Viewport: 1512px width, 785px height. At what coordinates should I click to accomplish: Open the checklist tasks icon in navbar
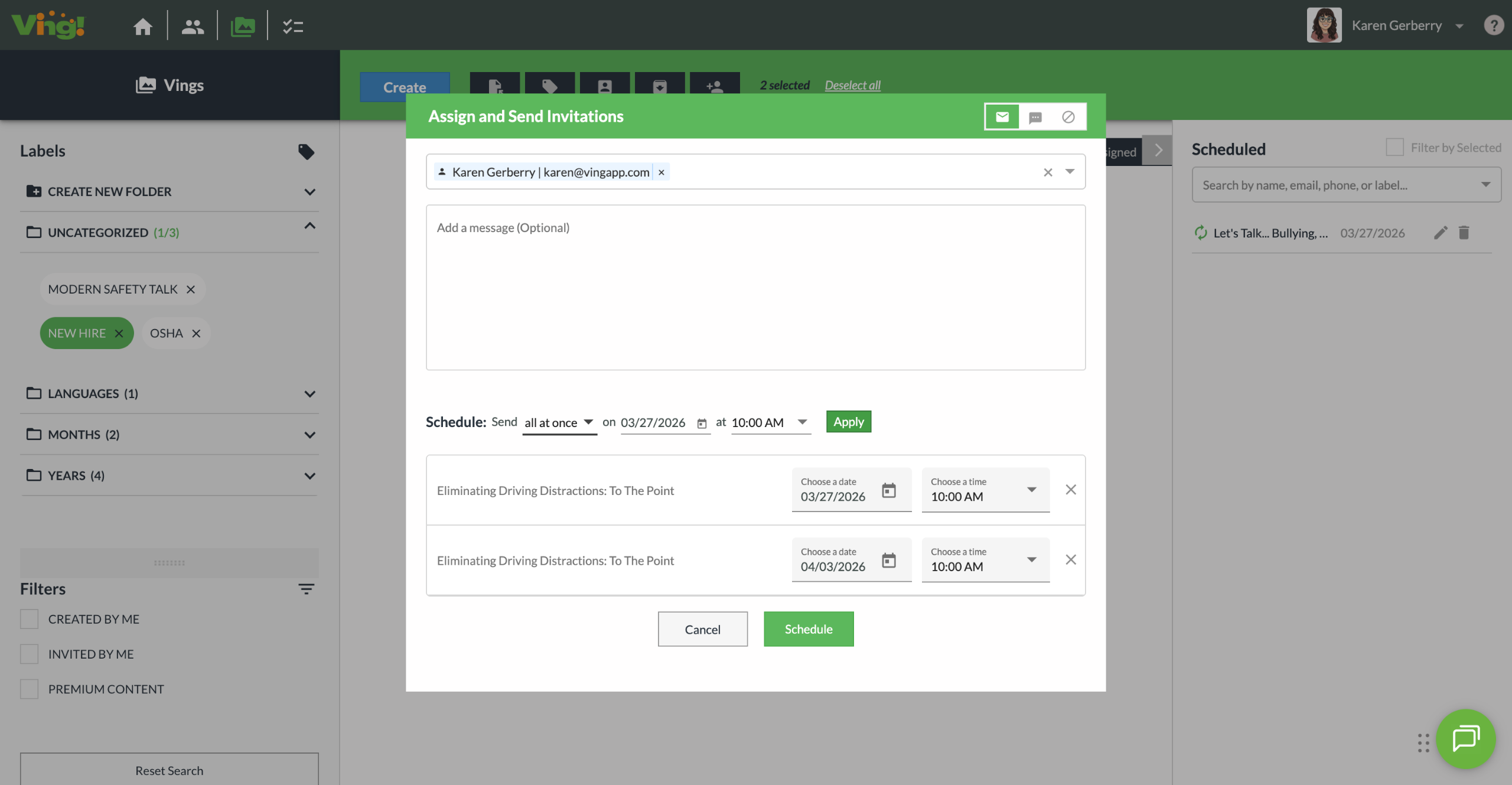pos(292,26)
